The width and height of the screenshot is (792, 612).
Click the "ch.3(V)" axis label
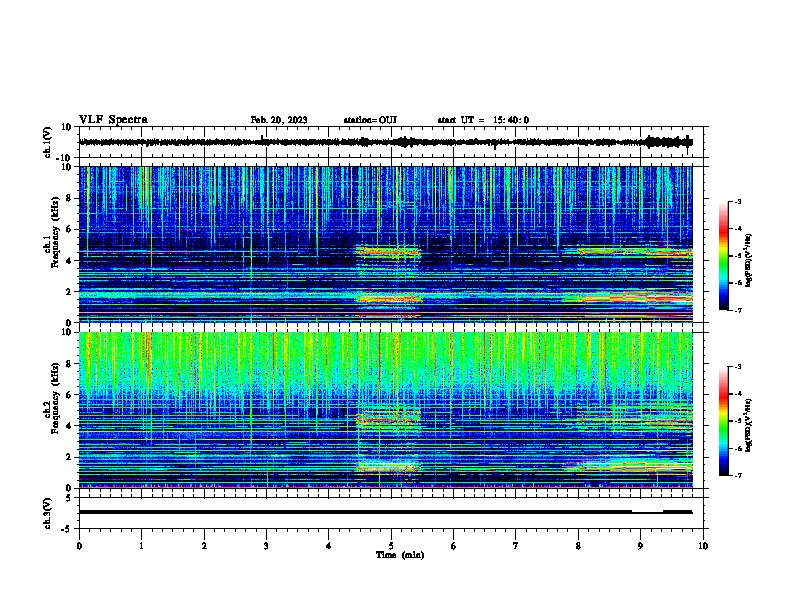click(x=48, y=513)
